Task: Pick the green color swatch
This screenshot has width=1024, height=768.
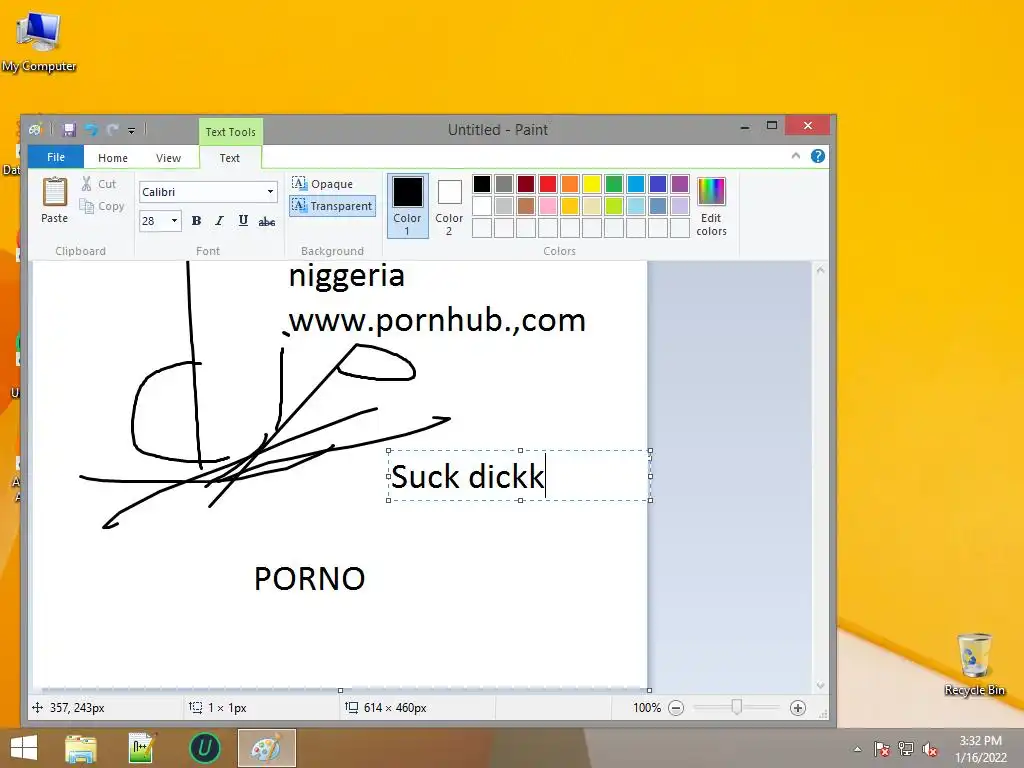Action: coord(614,184)
